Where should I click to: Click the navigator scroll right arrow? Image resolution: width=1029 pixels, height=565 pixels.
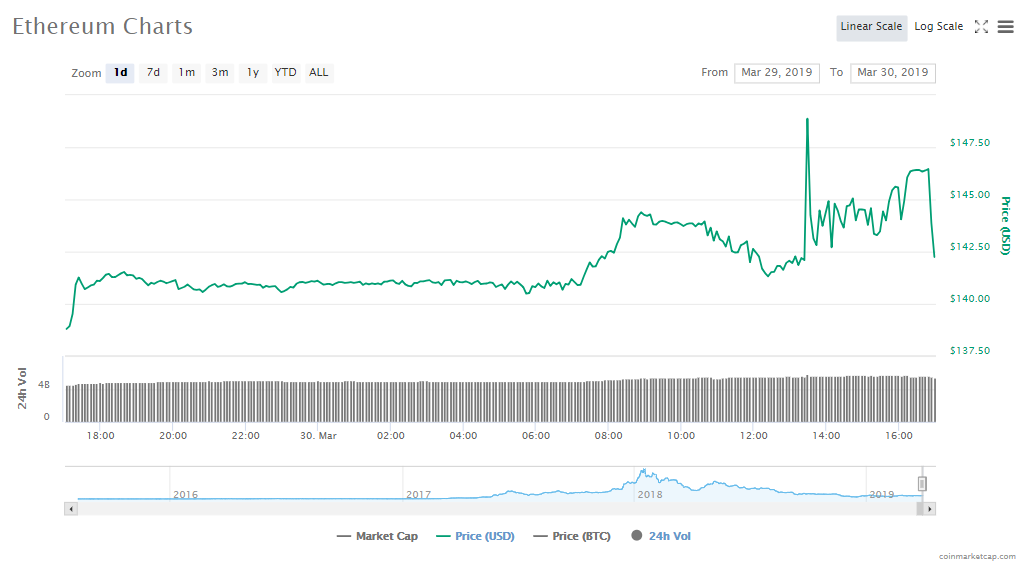pyautogui.click(x=929, y=509)
